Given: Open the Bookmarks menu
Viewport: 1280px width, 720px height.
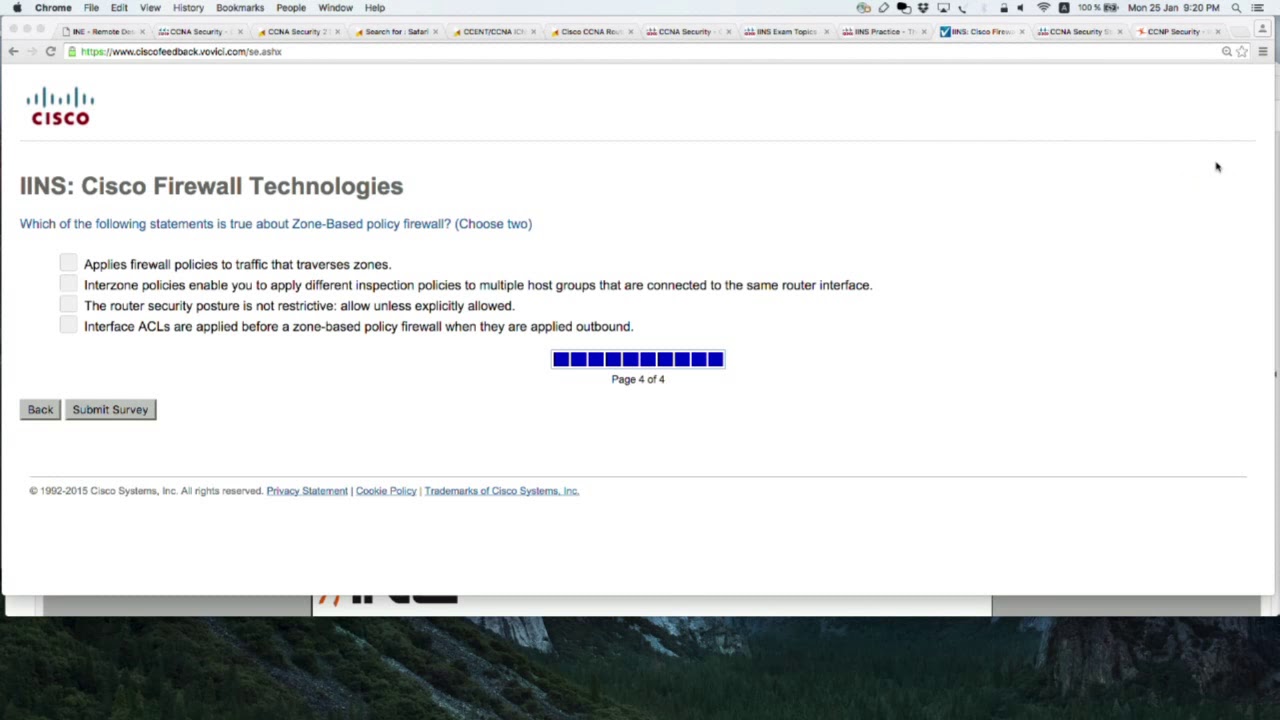Looking at the screenshot, I should click(x=240, y=8).
